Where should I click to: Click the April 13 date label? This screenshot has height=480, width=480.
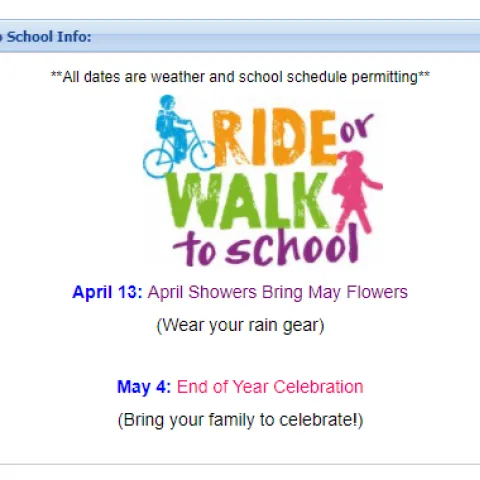tap(107, 292)
